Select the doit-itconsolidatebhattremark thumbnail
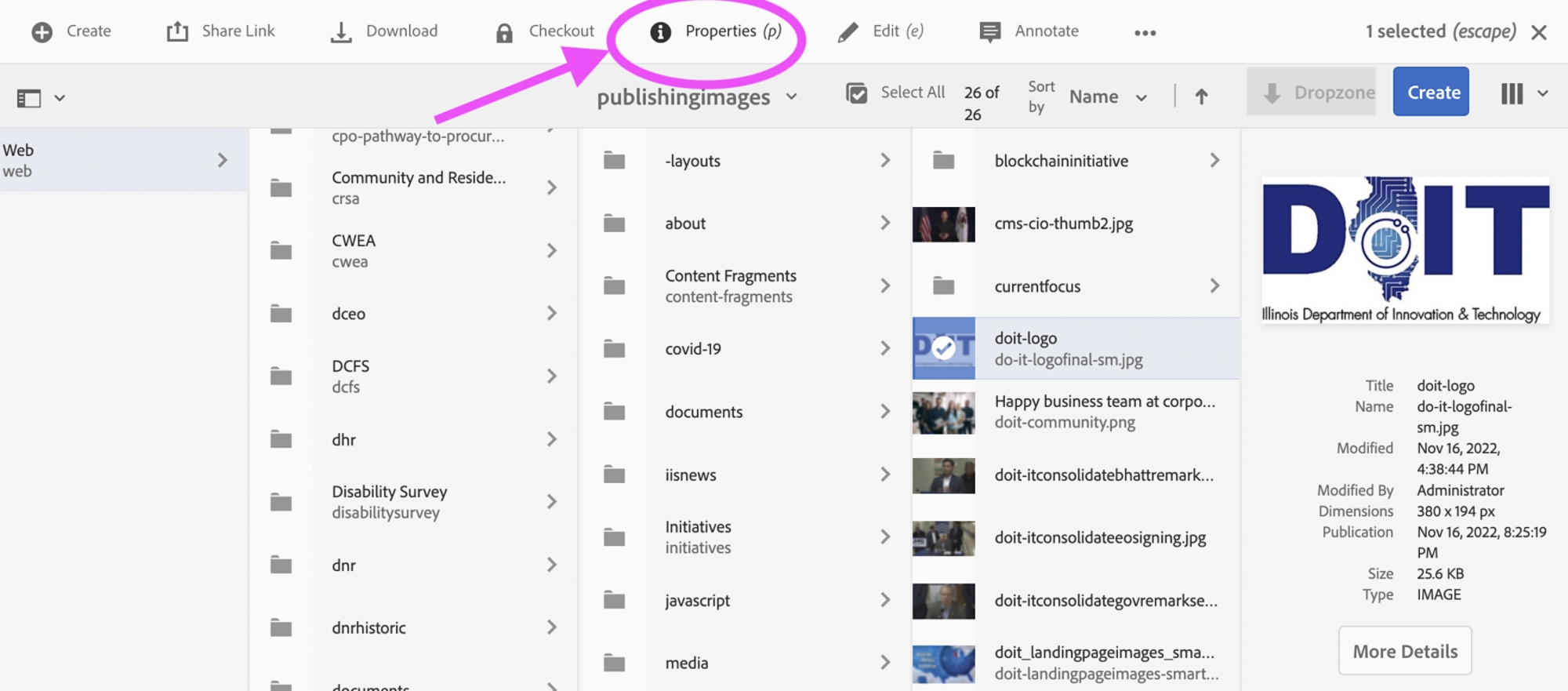1568x691 pixels. [944, 475]
